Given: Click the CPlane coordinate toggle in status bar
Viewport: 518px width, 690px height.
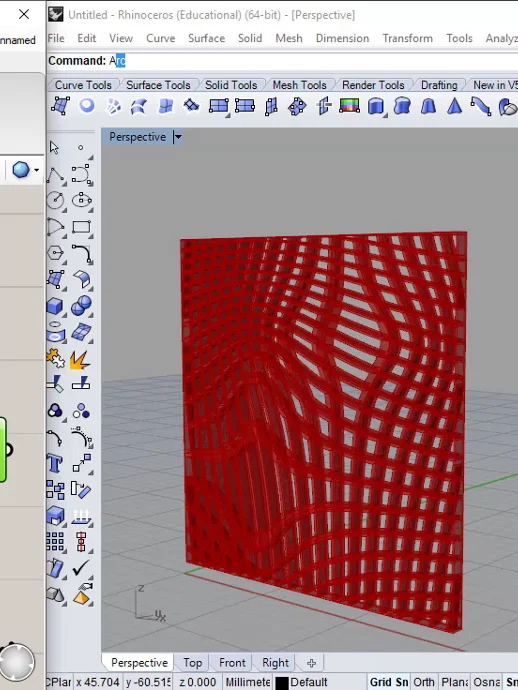Looking at the screenshot, I should click(59, 682).
